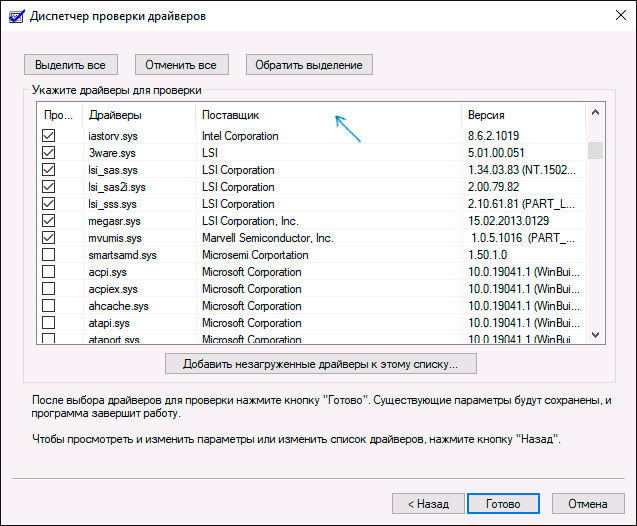
Task: Select the 'ahcache.sys' driver name
Action: coord(119,306)
